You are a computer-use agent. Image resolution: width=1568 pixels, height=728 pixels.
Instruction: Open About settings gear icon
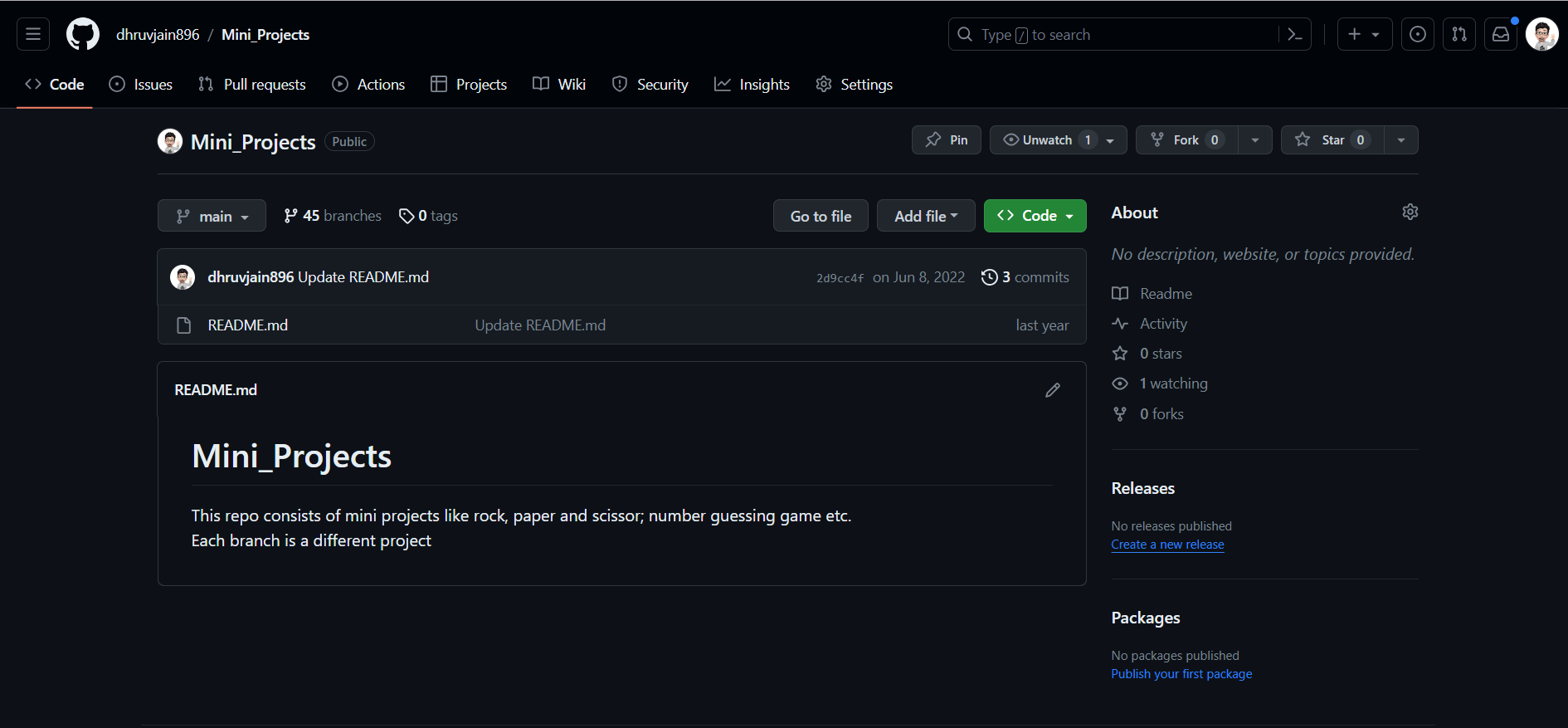[1410, 212]
